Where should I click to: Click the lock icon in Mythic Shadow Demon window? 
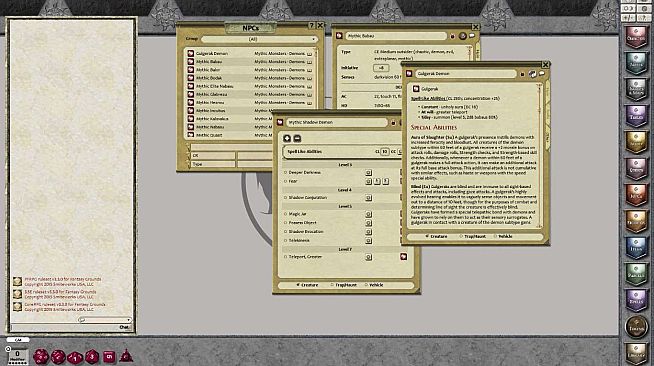point(393,123)
